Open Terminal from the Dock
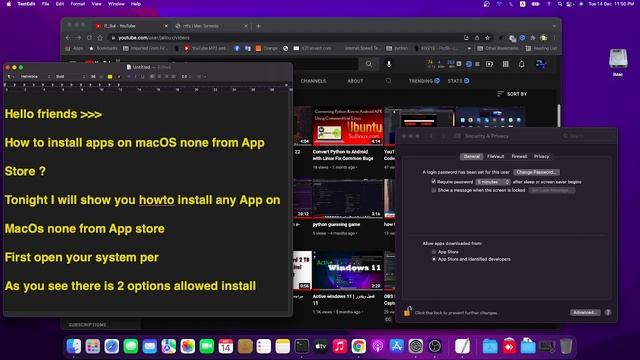This screenshot has width=640, height=360. point(302,347)
